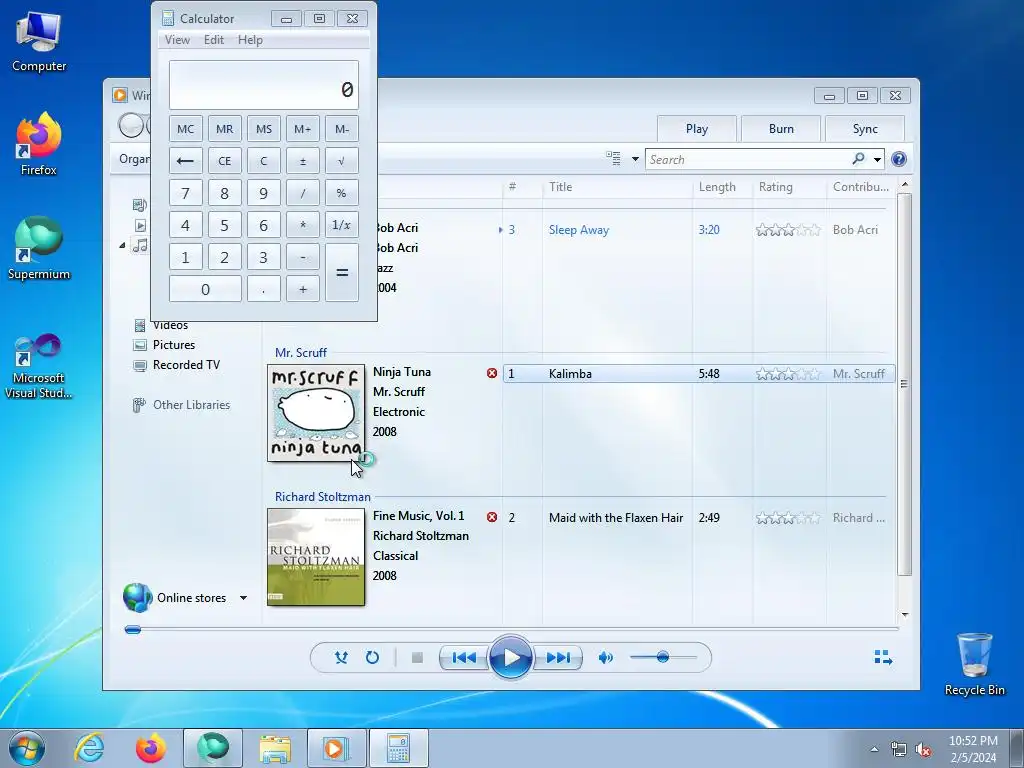The image size is (1024, 768).
Task: Open the Supermium desktop shortcut
Action: coord(39,248)
